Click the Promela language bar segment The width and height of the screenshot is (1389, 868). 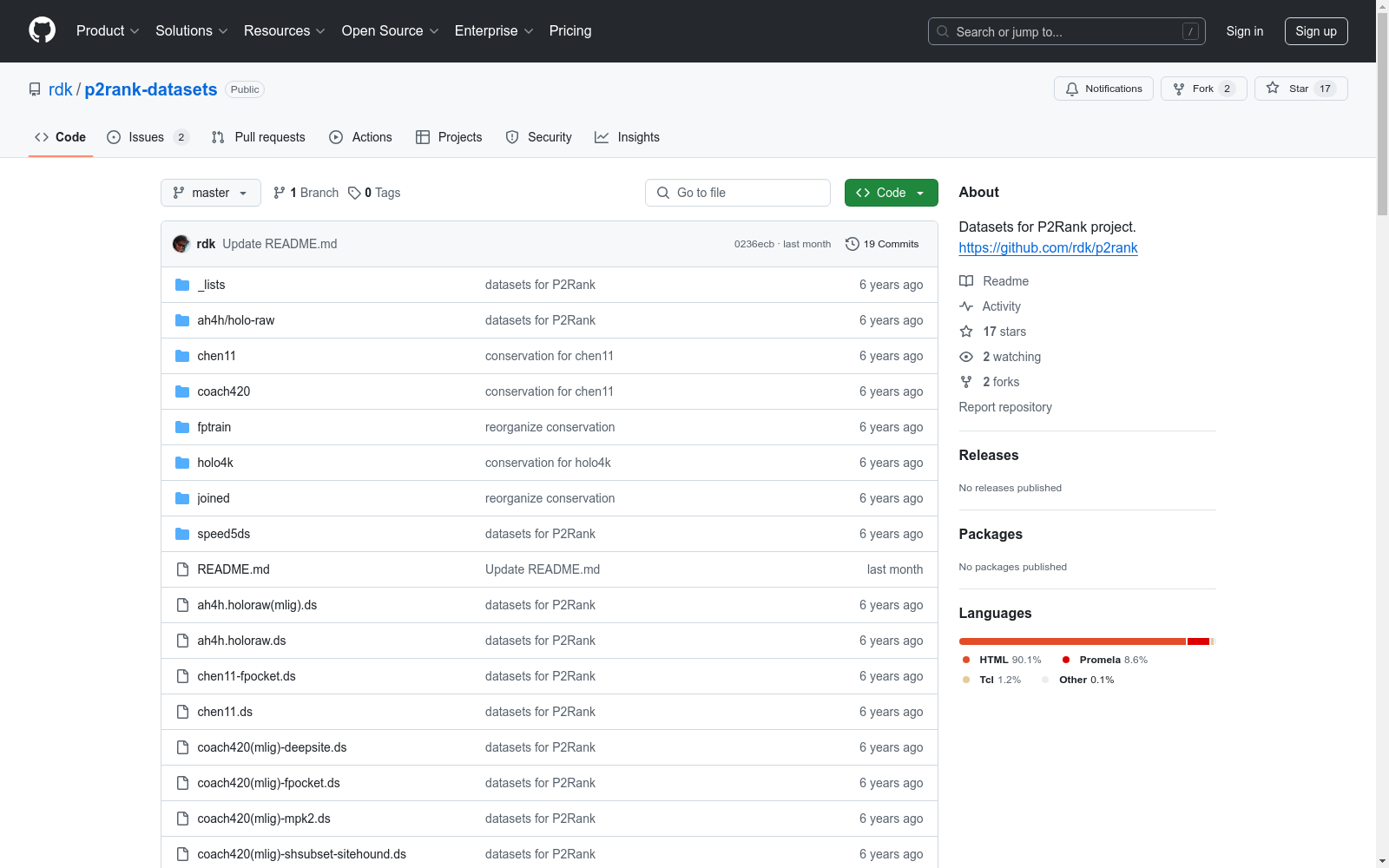coord(1199,641)
